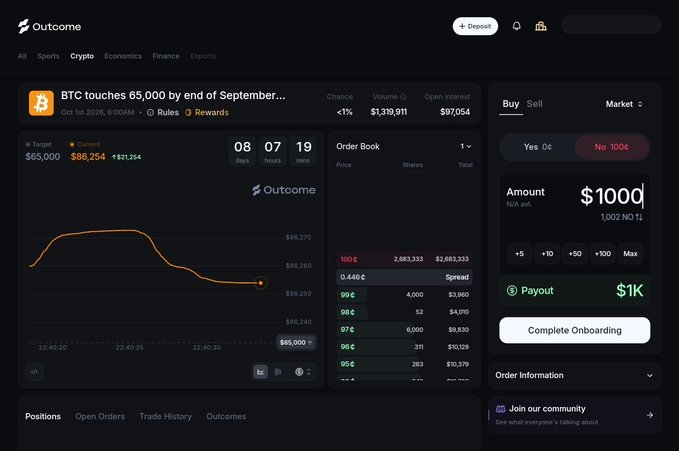Screen dimensions: 679x451
Task: Switch to the Buy tab
Action: tap(511, 104)
